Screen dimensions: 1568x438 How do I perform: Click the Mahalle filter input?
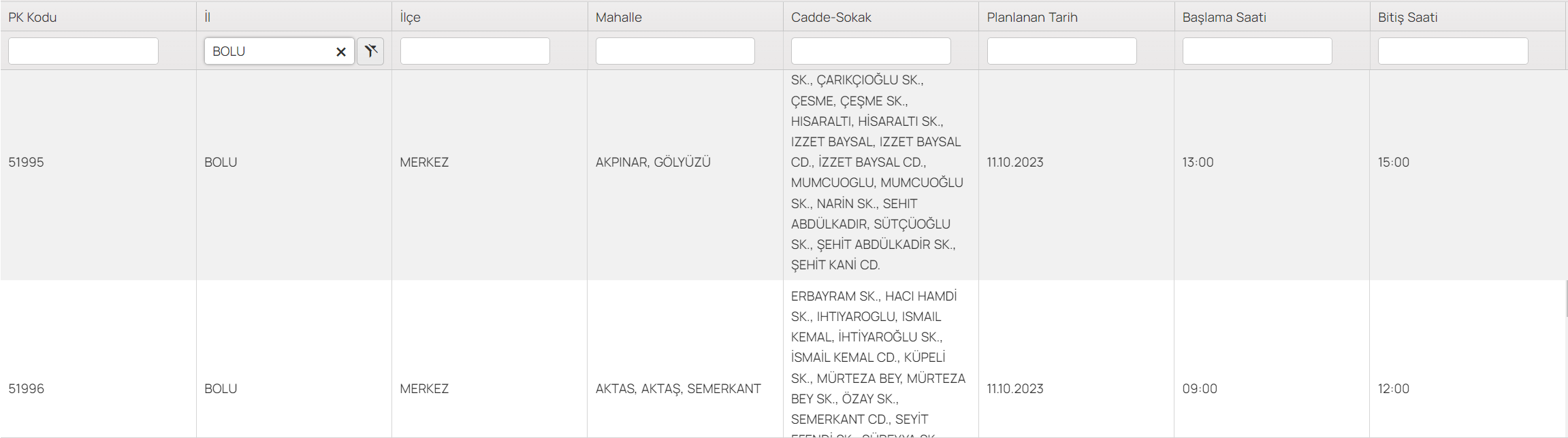coord(675,51)
